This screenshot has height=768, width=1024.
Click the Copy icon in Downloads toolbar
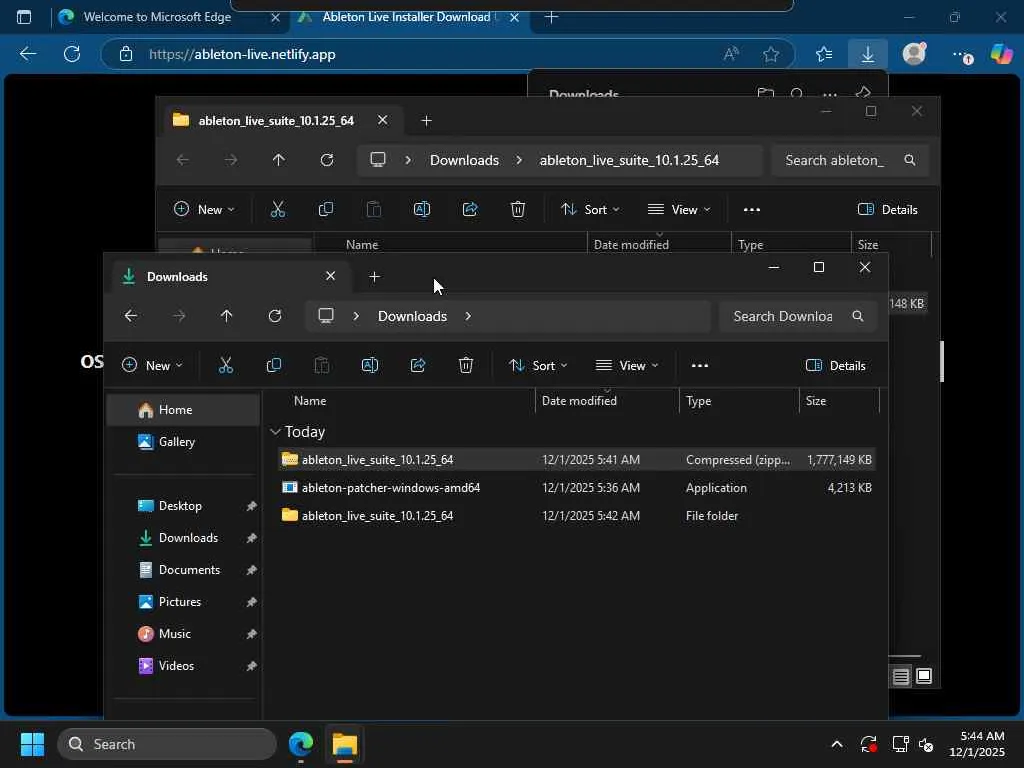[274, 366]
